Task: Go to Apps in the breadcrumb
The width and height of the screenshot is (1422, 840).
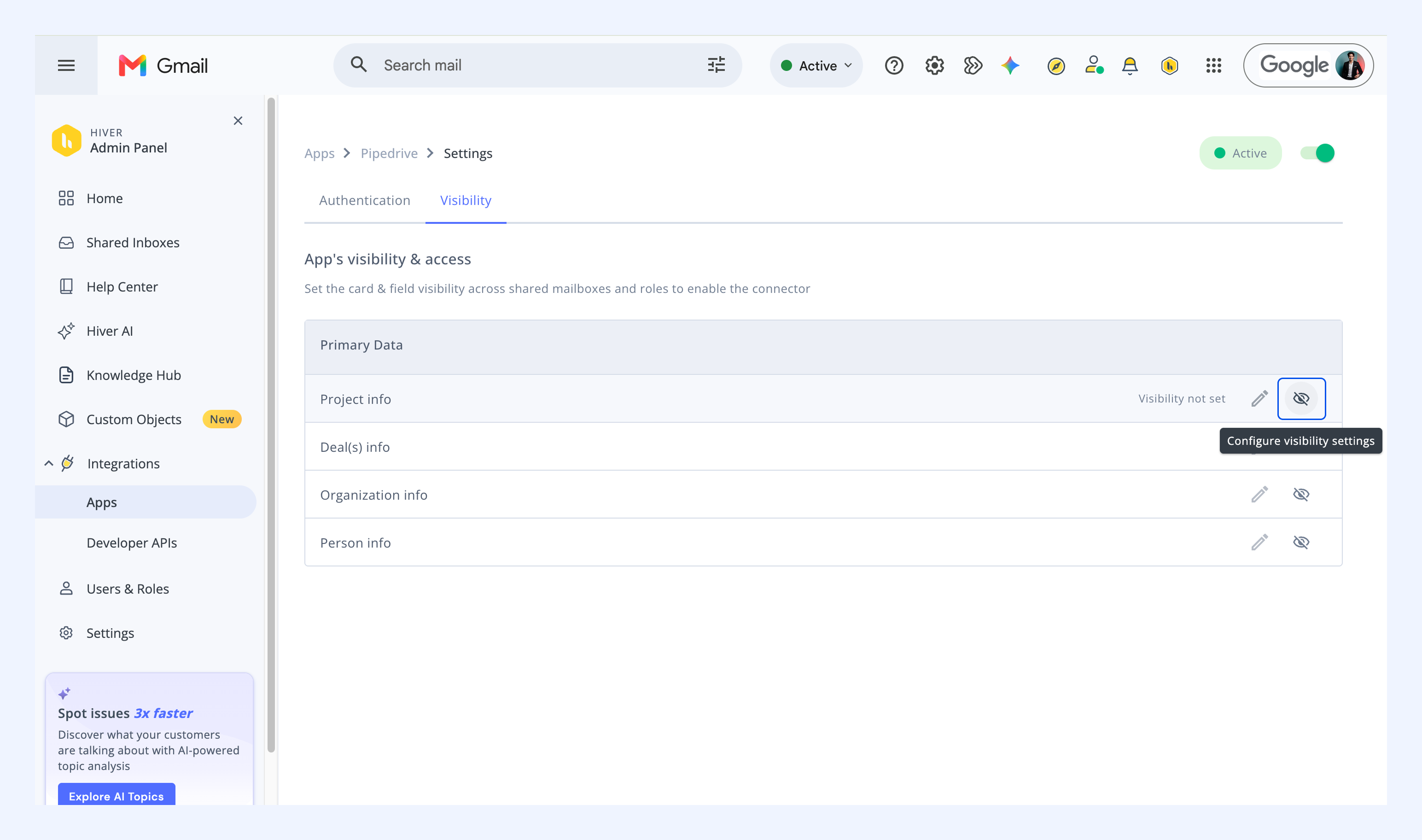Action: tap(319, 153)
